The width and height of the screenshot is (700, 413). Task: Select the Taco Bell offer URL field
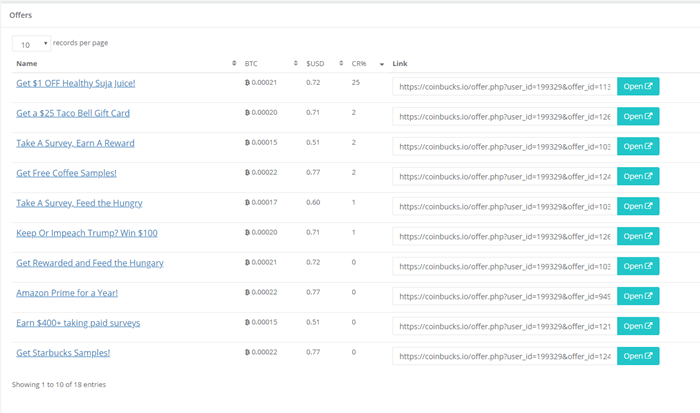tap(505, 117)
